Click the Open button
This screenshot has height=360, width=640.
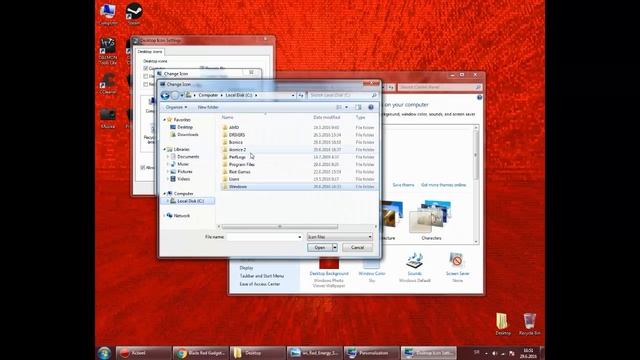[320, 248]
